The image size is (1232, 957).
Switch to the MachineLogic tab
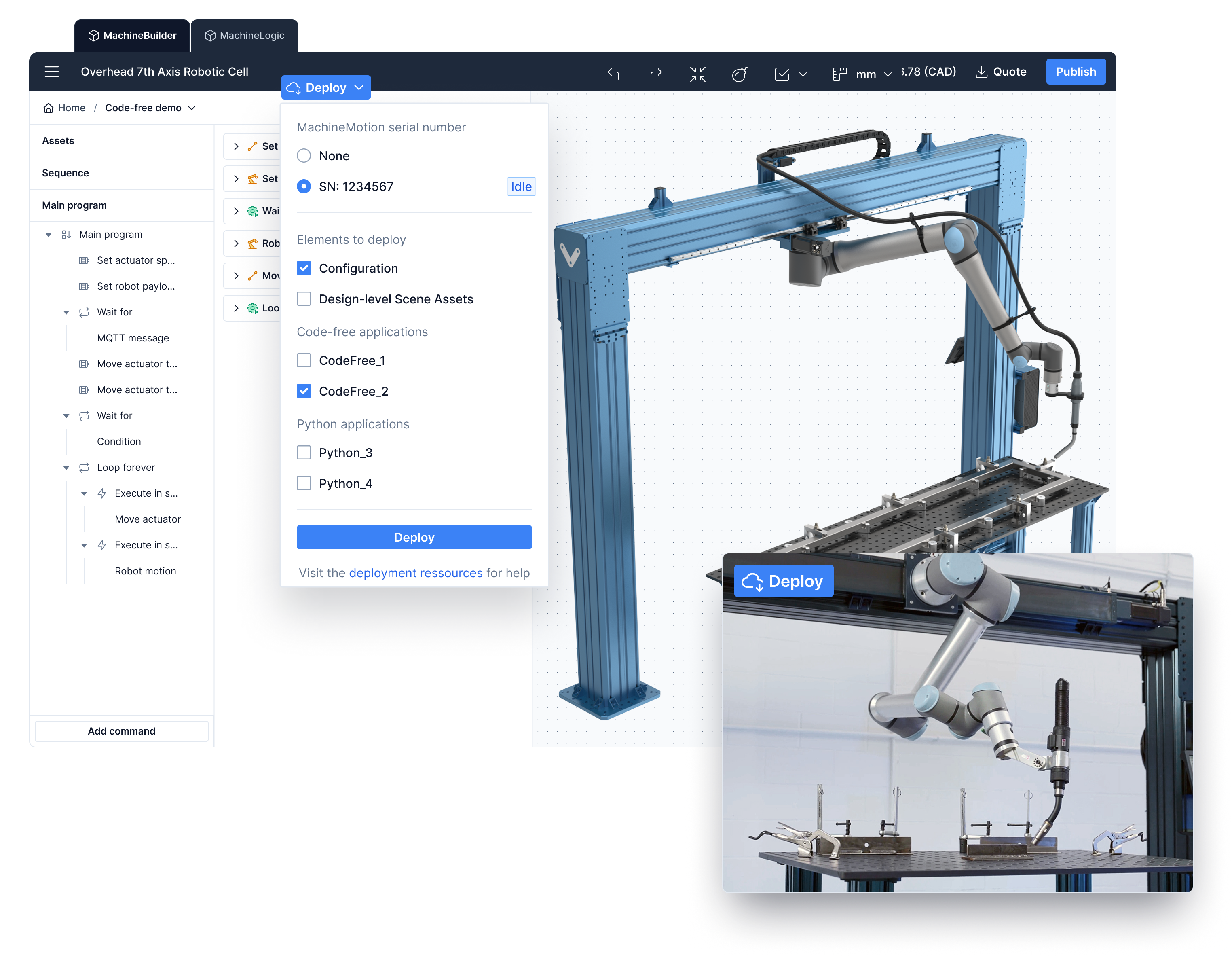click(244, 36)
